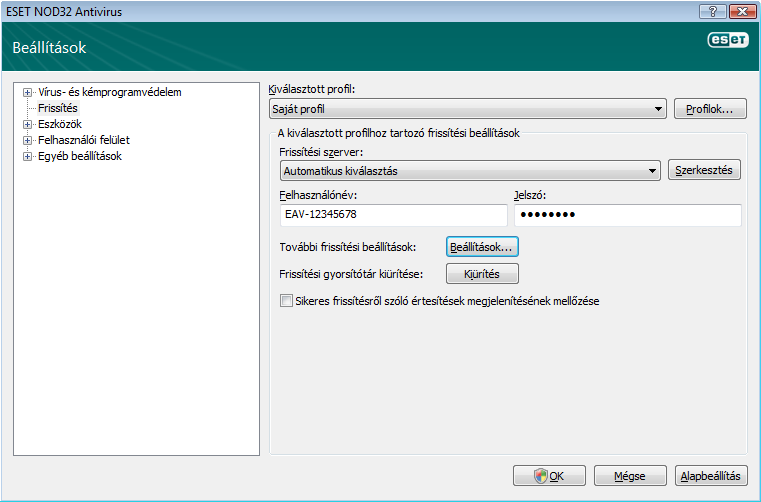Confirm with the OK button
Image resolution: width=761 pixels, height=502 pixels.
(x=549, y=476)
